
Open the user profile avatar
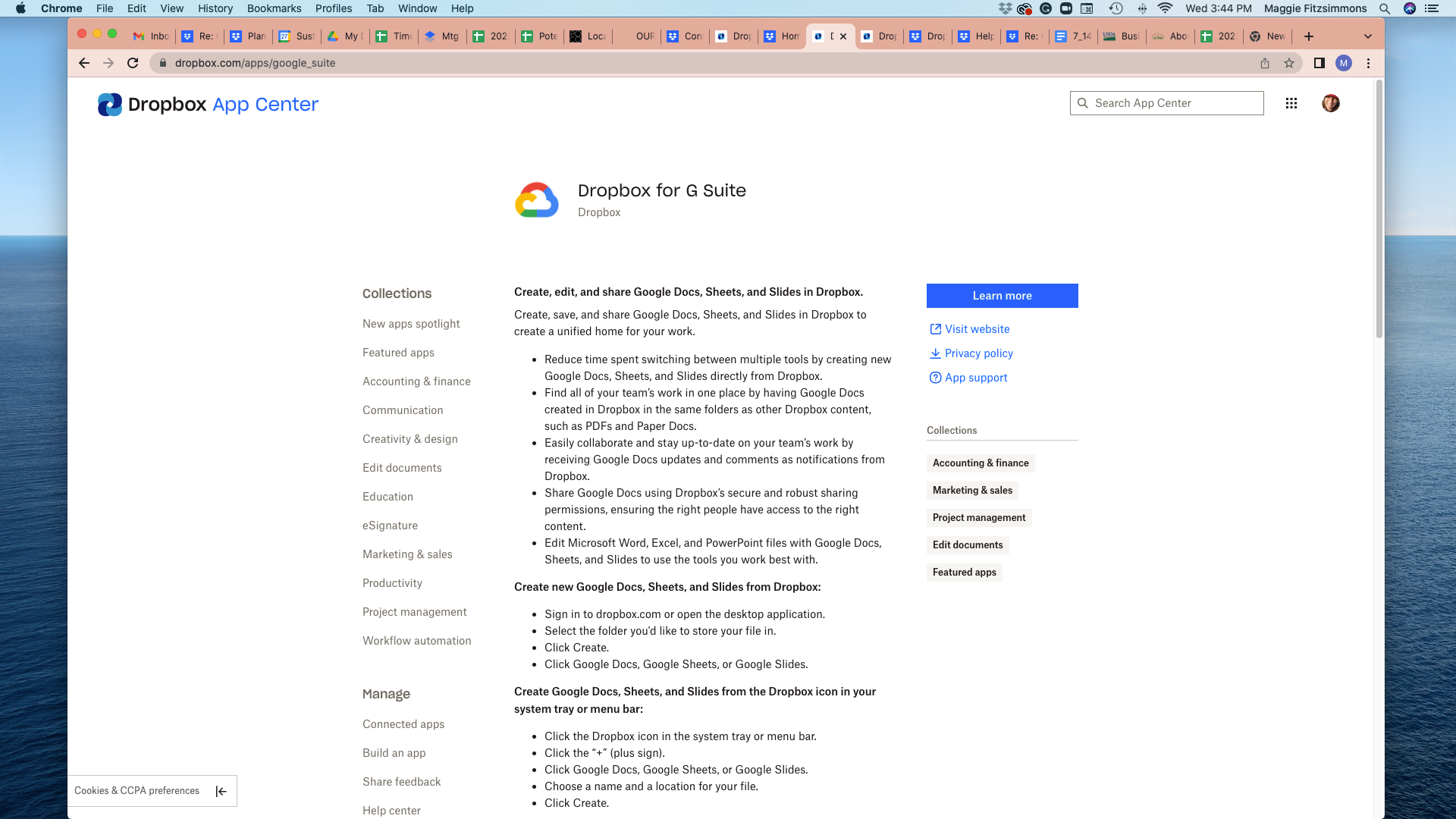[x=1331, y=103]
